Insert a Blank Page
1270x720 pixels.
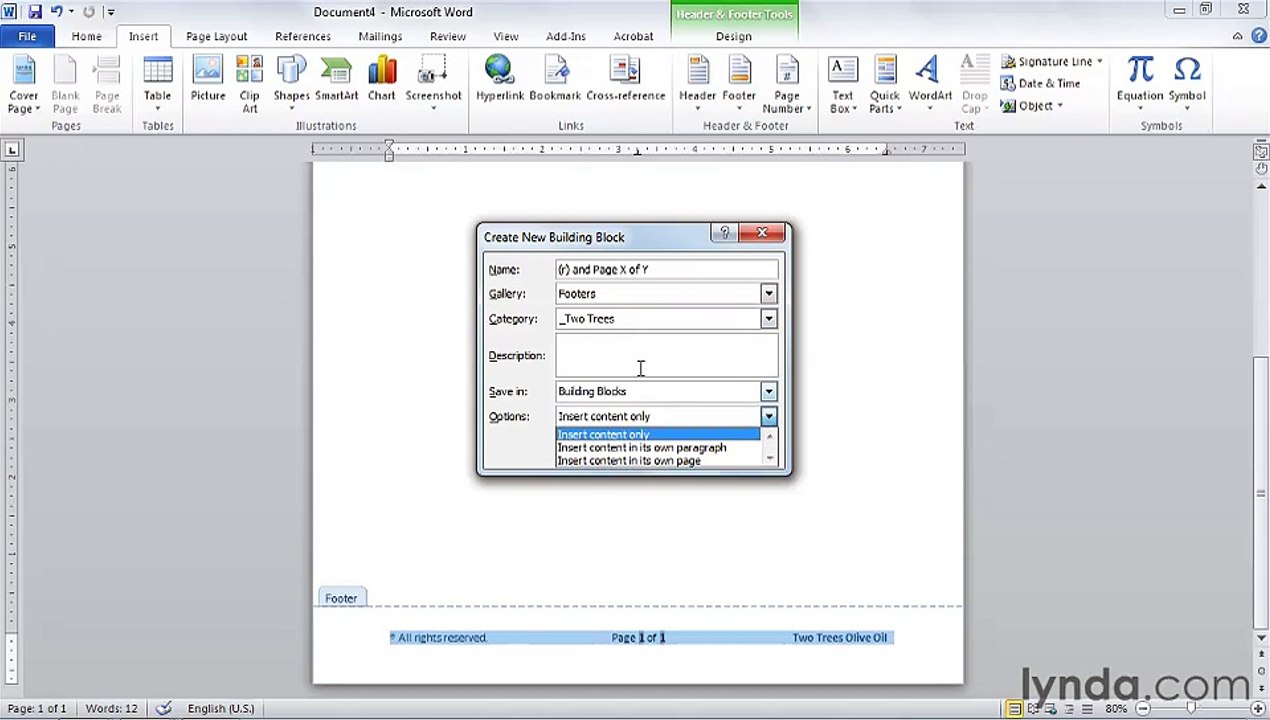pyautogui.click(x=65, y=85)
